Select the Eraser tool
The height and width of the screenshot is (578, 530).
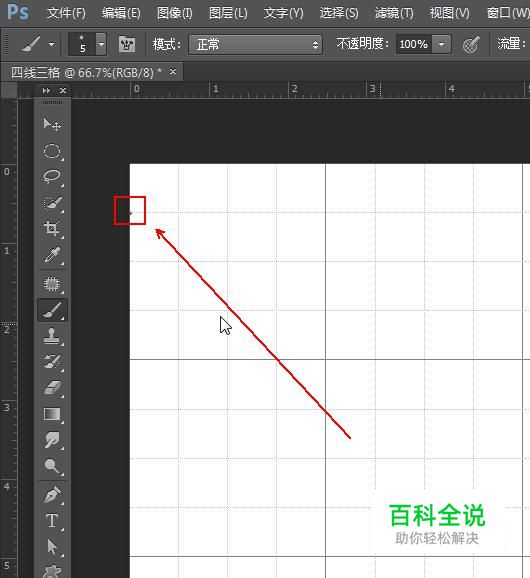(x=52, y=388)
